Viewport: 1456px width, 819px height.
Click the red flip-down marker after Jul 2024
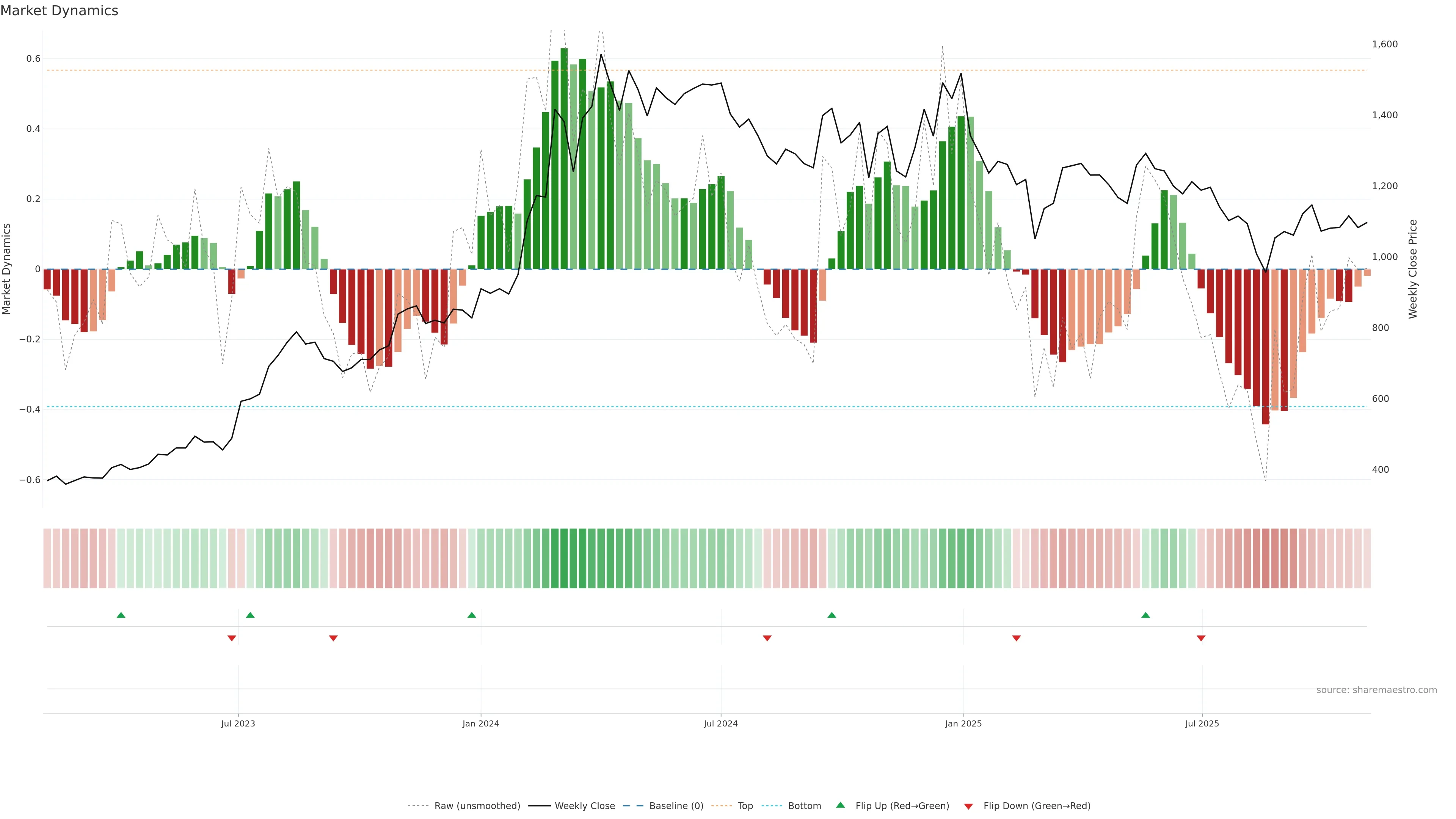pos(767,638)
